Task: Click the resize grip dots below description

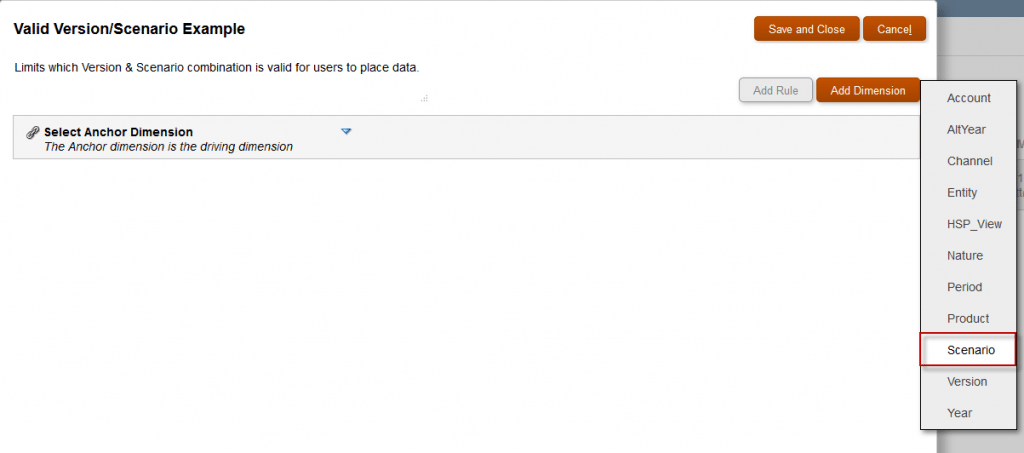Action: [424, 99]
